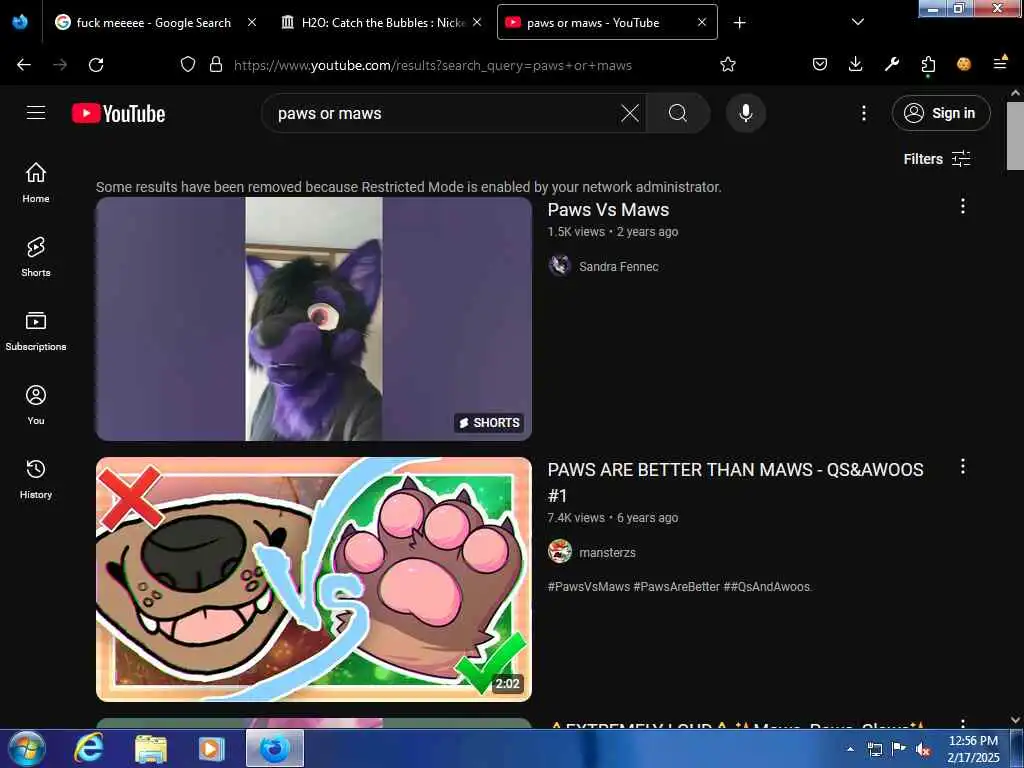Open Firefox View icon in the tab strip
Image resolution: width=1024 pixels, height=768 pixels.
(20, 22)
